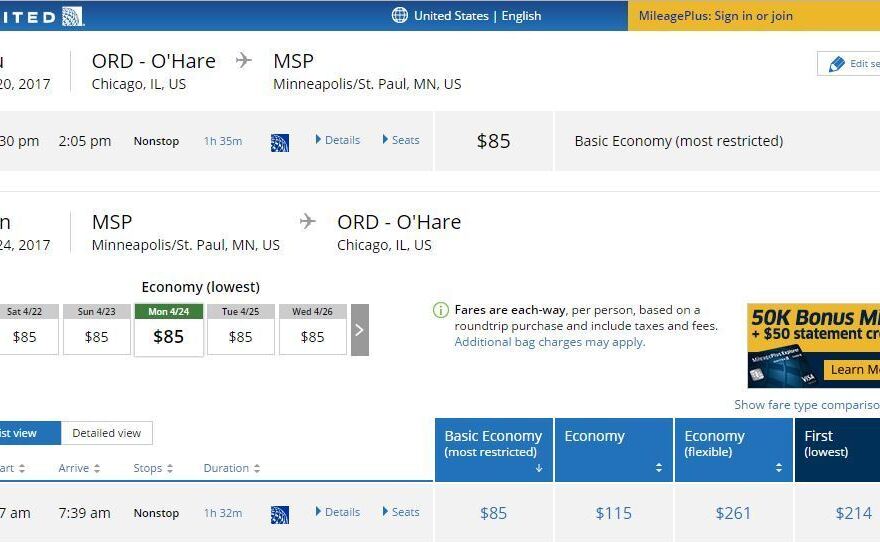Screen dimensions: 880x542
Task: Click the 50K Bonus Miles ad Learn More
Action: point(852,369)
